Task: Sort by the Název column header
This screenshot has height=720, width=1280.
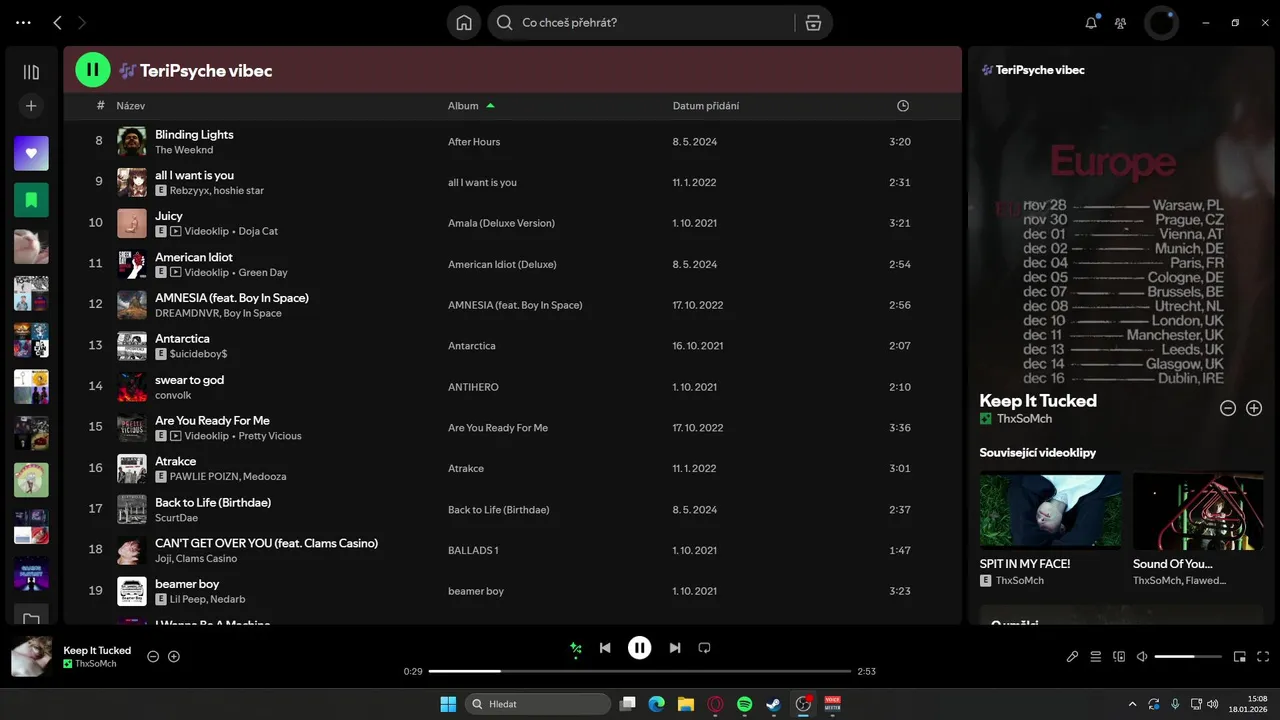Action: click(130, 106)
